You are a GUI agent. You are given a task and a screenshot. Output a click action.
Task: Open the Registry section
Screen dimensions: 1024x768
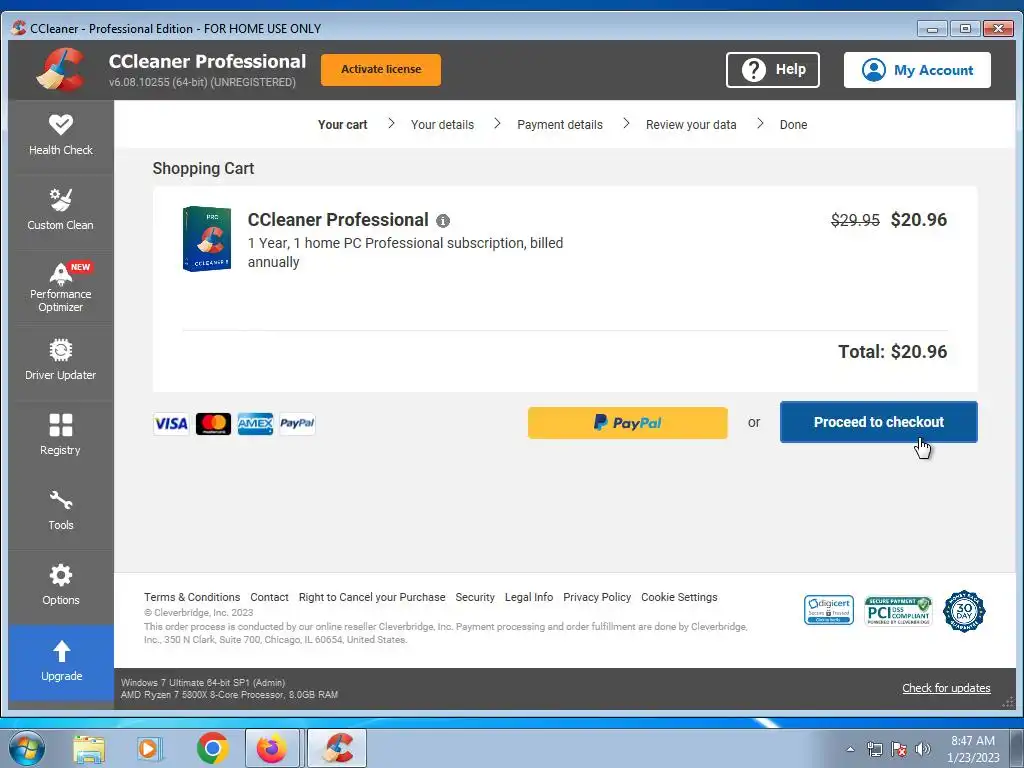(x=61, y=437)
